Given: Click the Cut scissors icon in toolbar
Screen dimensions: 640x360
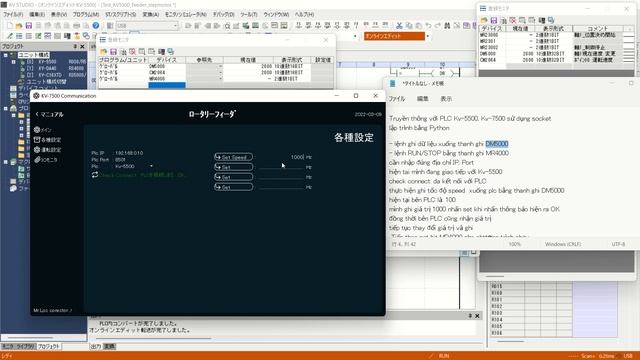Looking at the screenshot, I should pyautogui.click(x=399, y=26).
